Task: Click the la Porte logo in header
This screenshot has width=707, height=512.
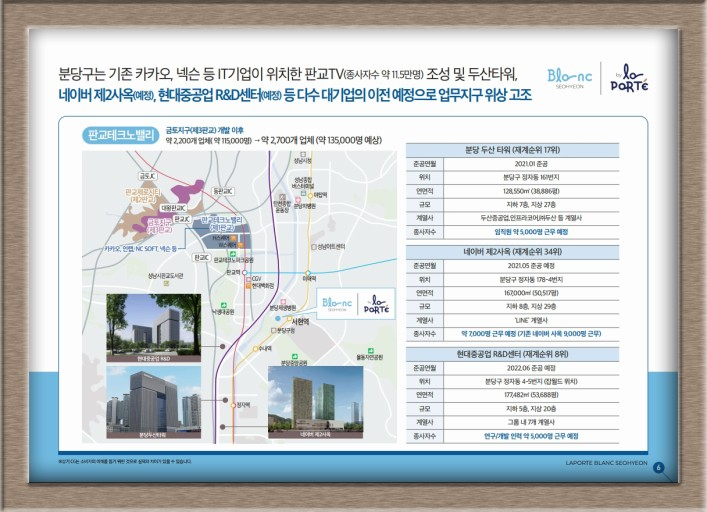Action: pyautogui.click(x=629, y=78)
